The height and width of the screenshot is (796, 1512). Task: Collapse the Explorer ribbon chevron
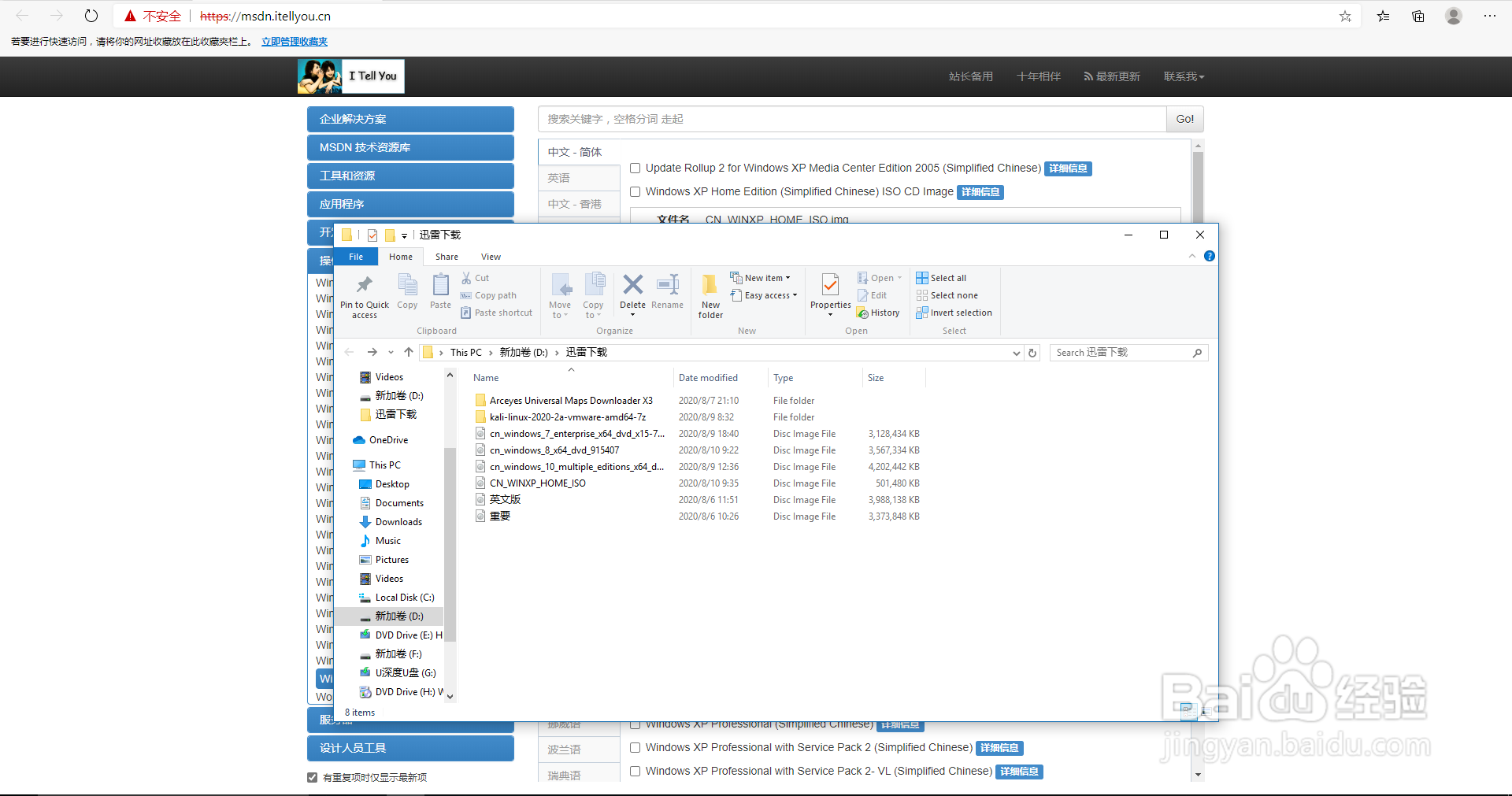pyautogui.click(x=1192, y=256)
